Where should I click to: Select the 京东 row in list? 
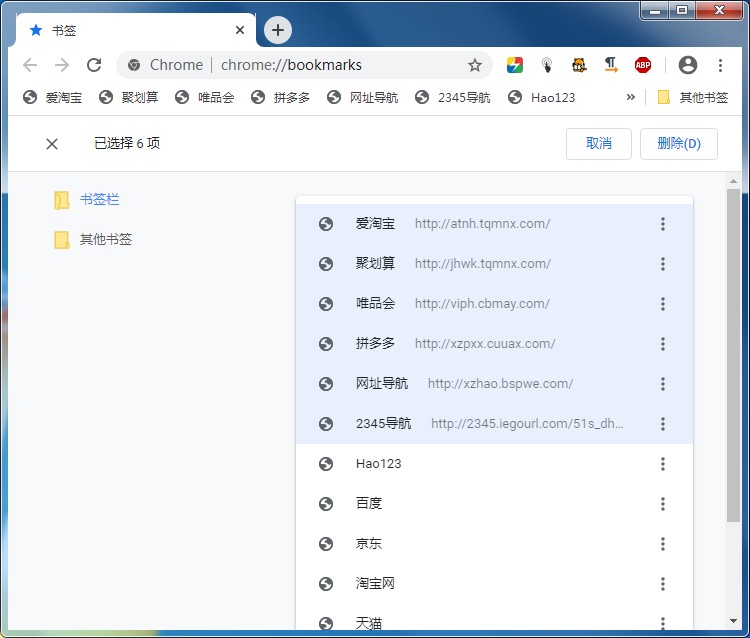[494, 544]
